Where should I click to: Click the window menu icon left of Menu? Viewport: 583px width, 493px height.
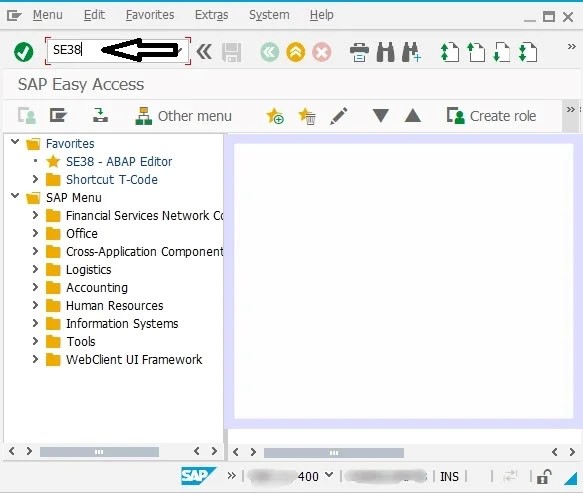(x=14, y=16)
